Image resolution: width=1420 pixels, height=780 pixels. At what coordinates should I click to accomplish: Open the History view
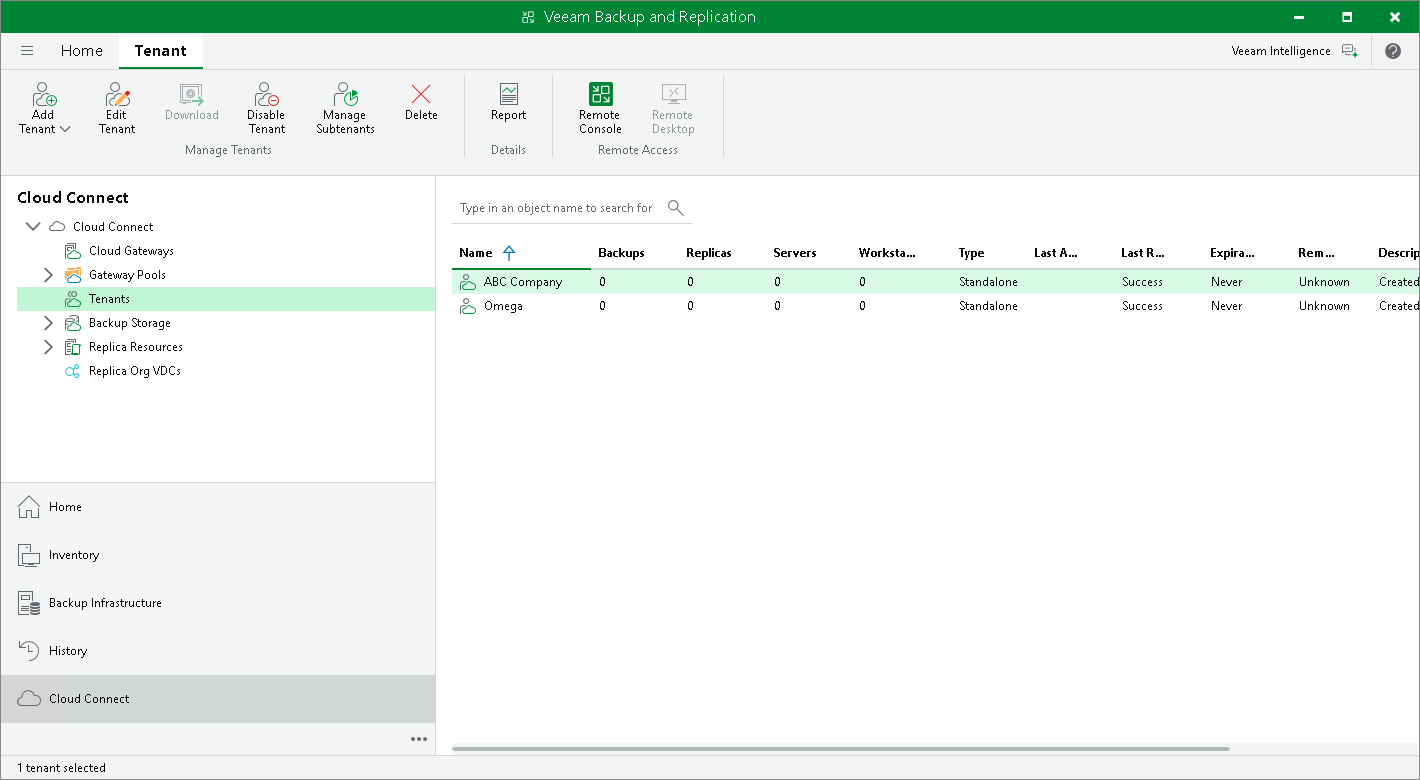pos(218,651)
